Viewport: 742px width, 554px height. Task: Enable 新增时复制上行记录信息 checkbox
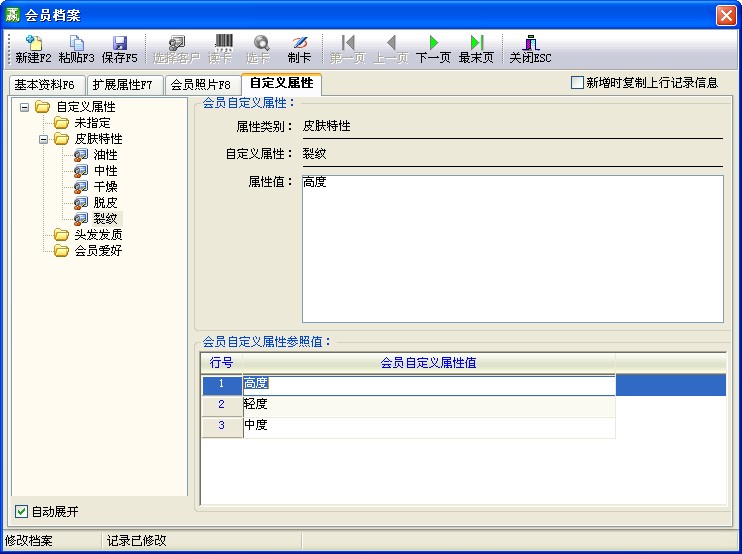pos(577,83)
